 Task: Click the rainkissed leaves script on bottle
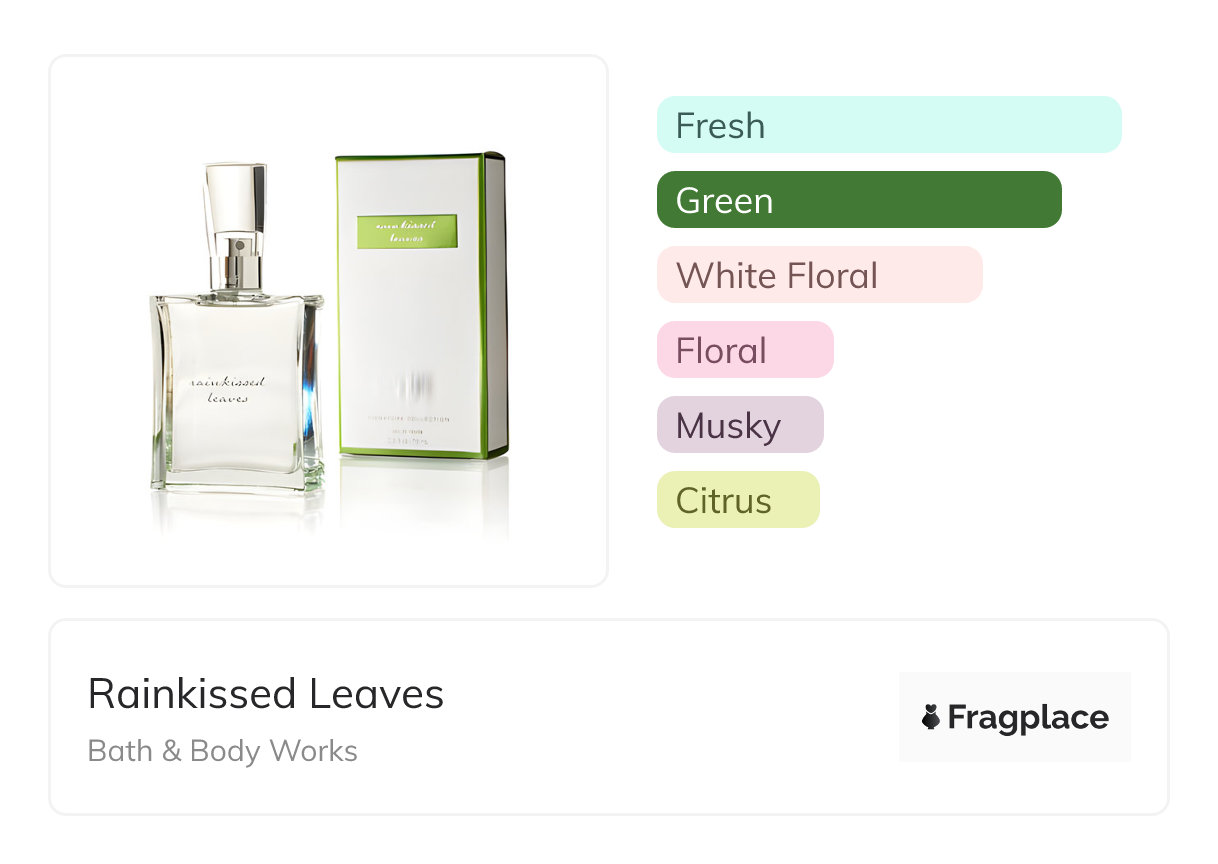[218, 389]
